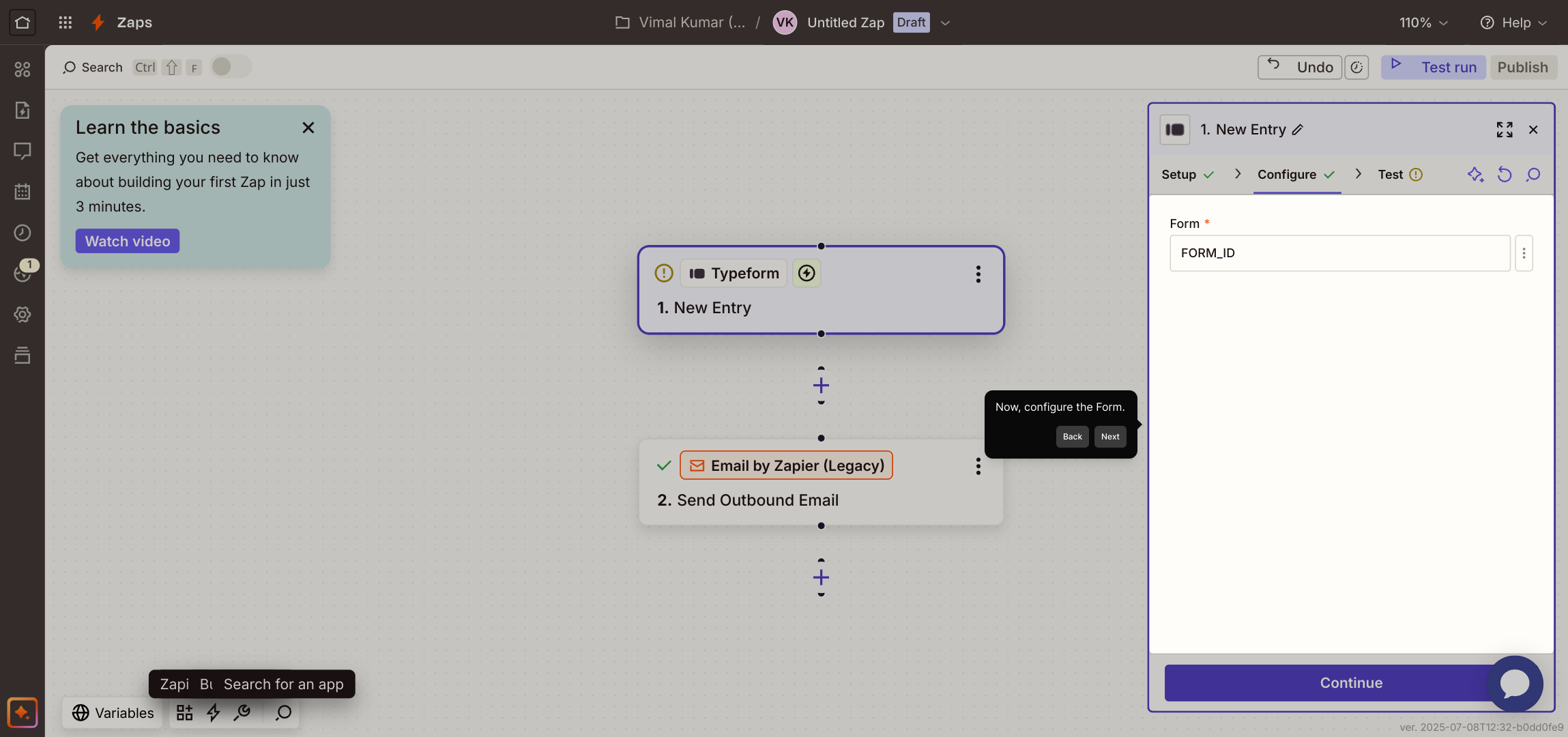
Task: Open Form field options three-dot menu
Action: [1524, 253]
